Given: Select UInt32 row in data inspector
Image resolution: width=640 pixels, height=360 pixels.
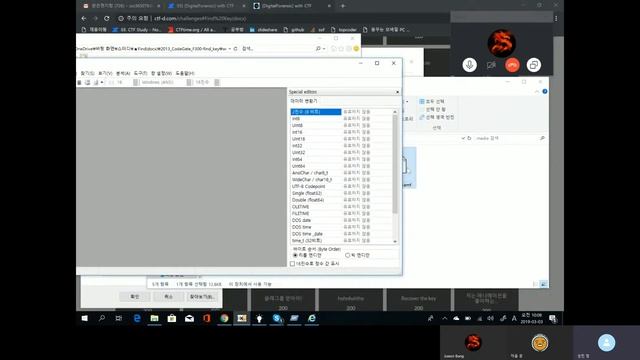Looking at the screenshot, I should tap(341, 153).
